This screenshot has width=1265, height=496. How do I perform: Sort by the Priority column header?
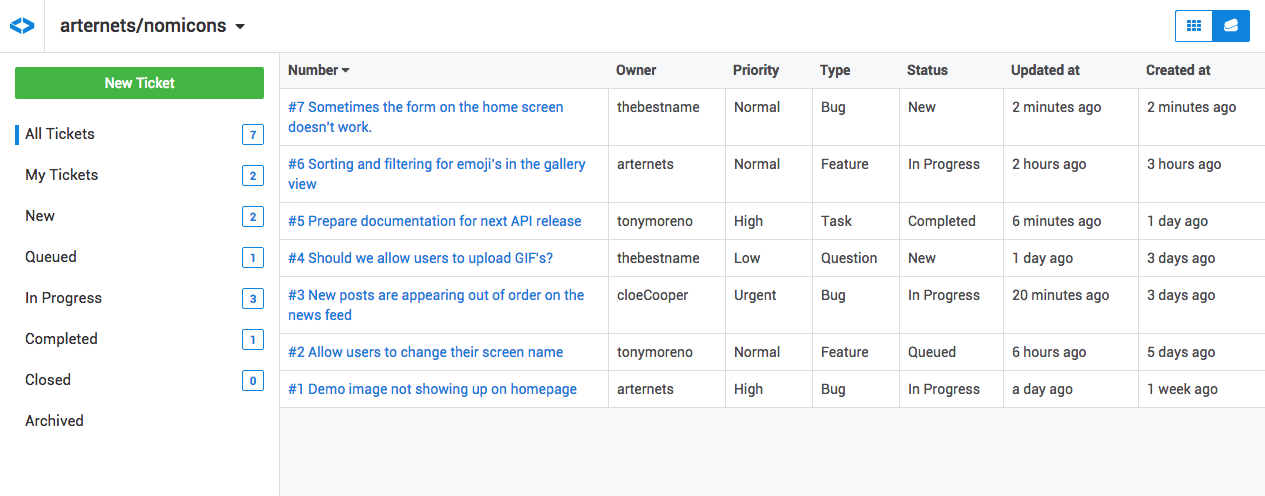coord(756,70)
